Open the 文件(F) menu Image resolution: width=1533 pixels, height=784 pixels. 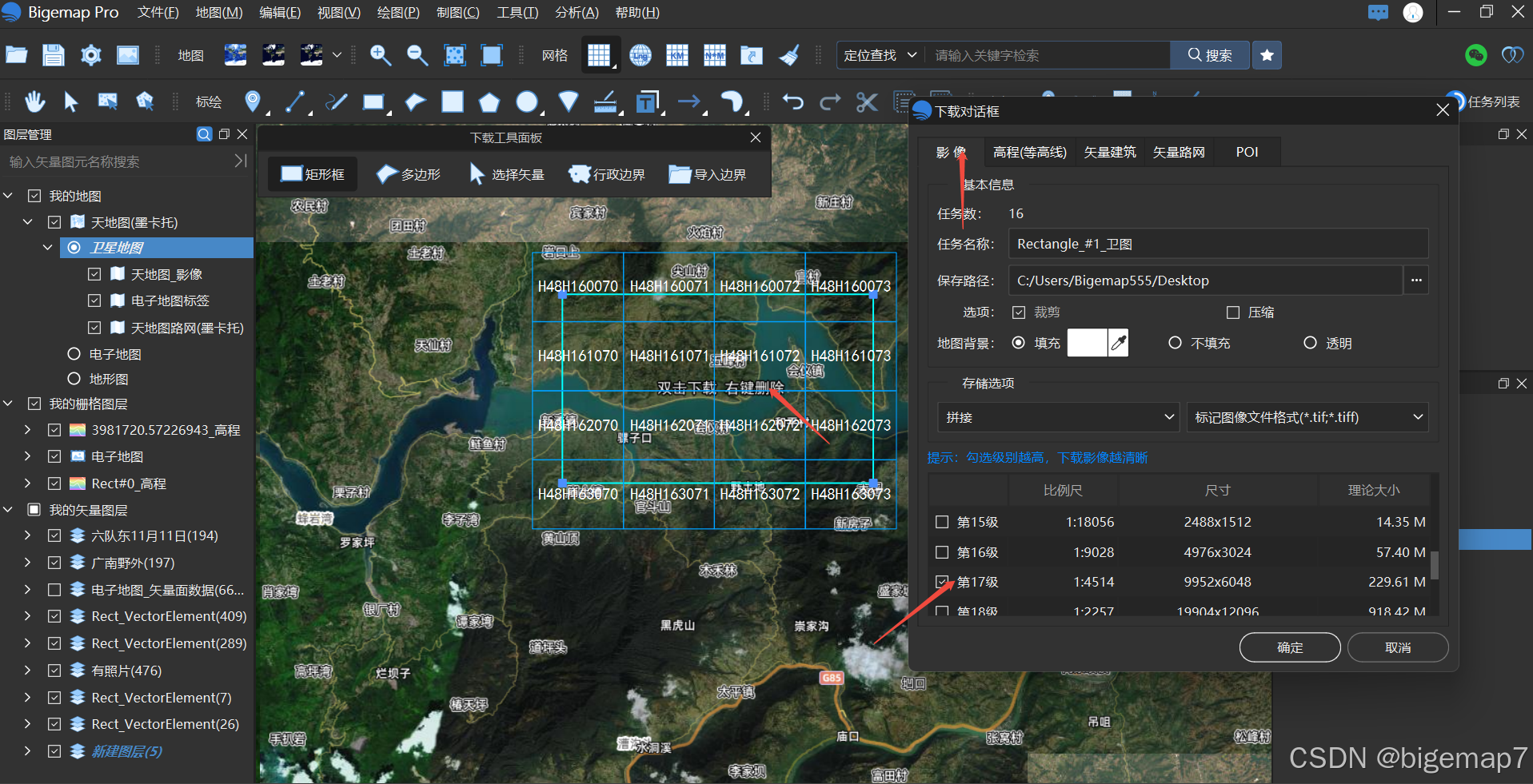pyautogui.click(x=158, y=13)
